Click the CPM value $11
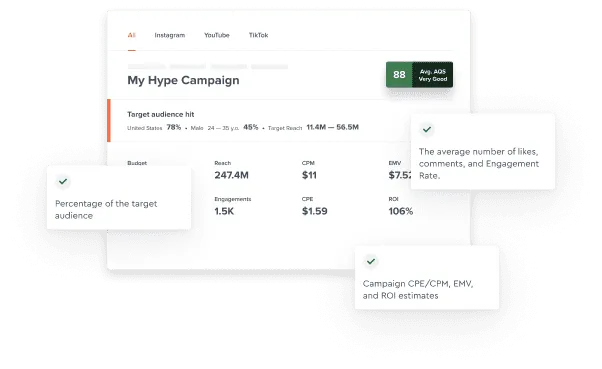 coord(309,175)
